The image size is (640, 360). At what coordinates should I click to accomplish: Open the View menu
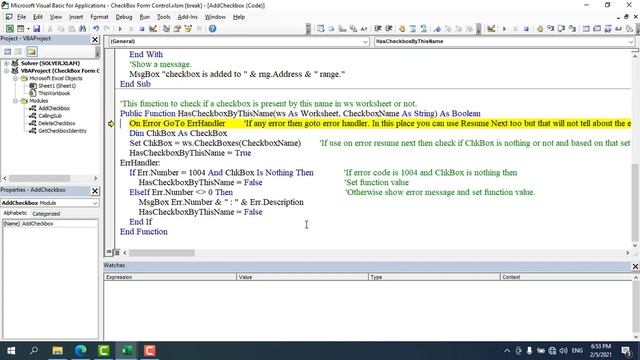(56, 17)
